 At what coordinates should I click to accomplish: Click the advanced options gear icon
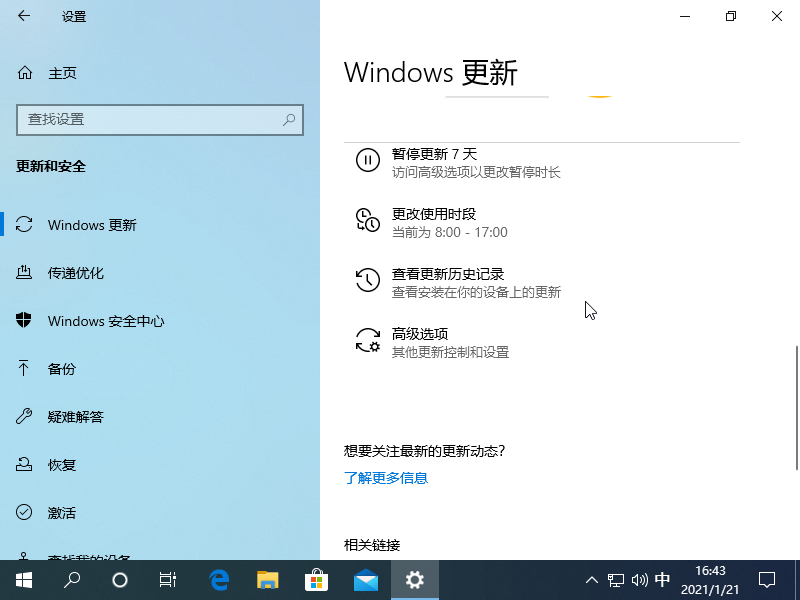click(x=368, y=341)
